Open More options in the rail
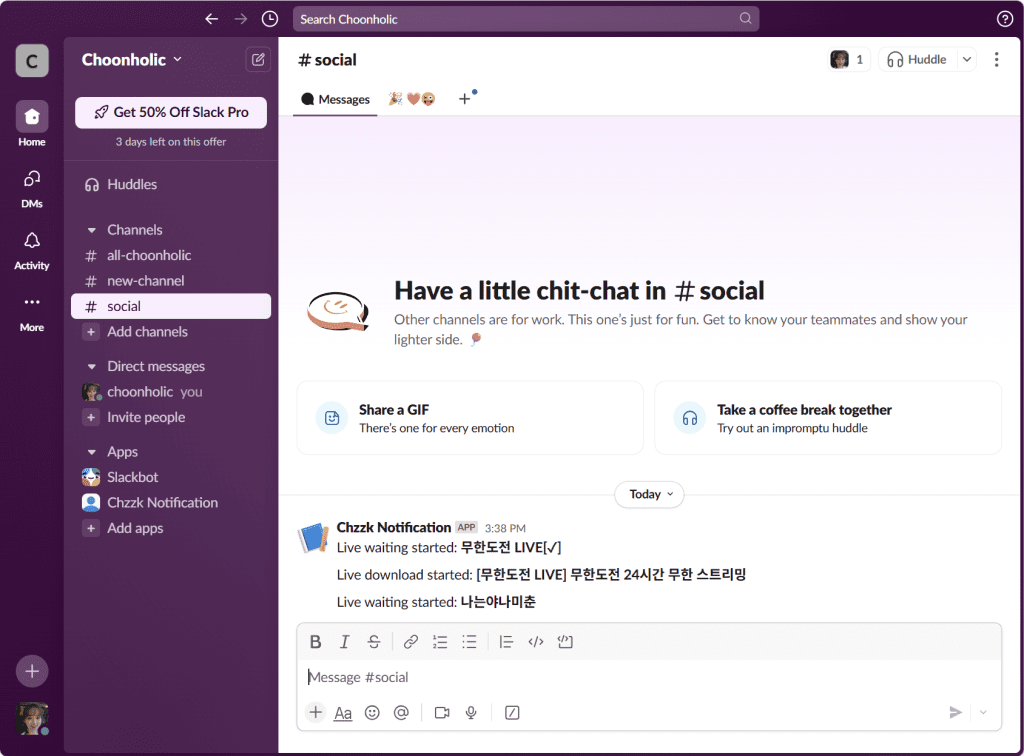The height and width of the screenshot is (756, 1024). click(32, 313)
